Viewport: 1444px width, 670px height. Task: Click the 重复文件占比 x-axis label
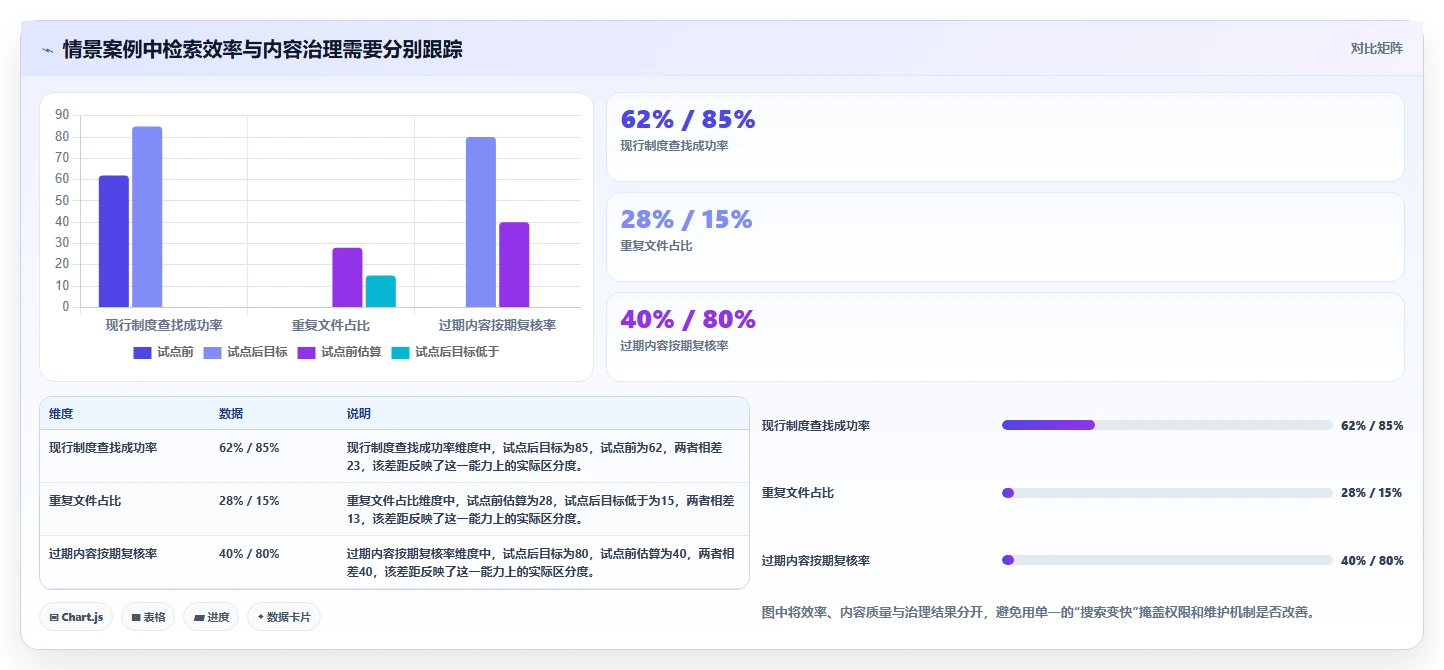tap(331, 325)
